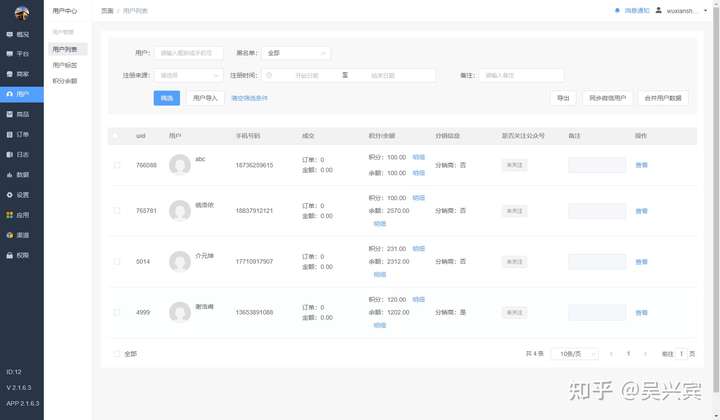Open the 设置 gear sidebar icon

click(x=10, y=195)
